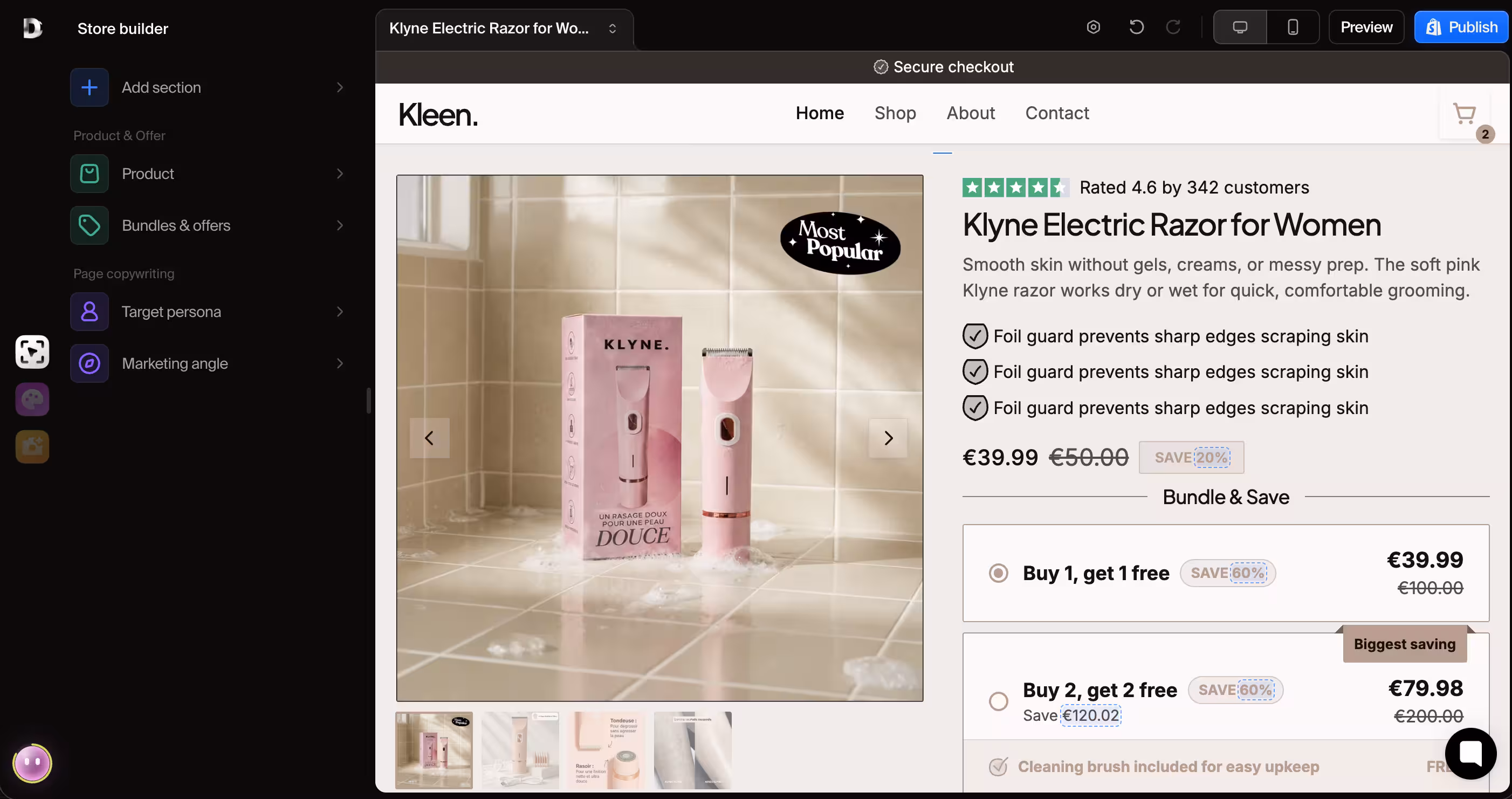Screen dimensions: 1512x799
Task: Switch to desktop preview device icon
Action: point(1240,27)
